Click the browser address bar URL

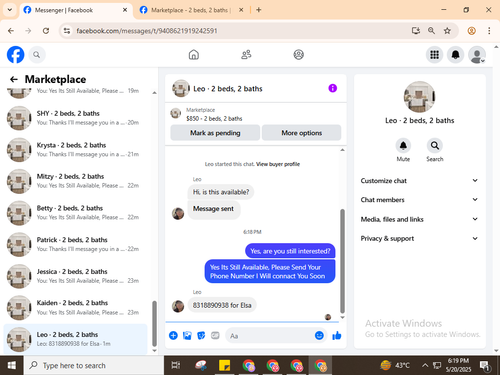147,31
